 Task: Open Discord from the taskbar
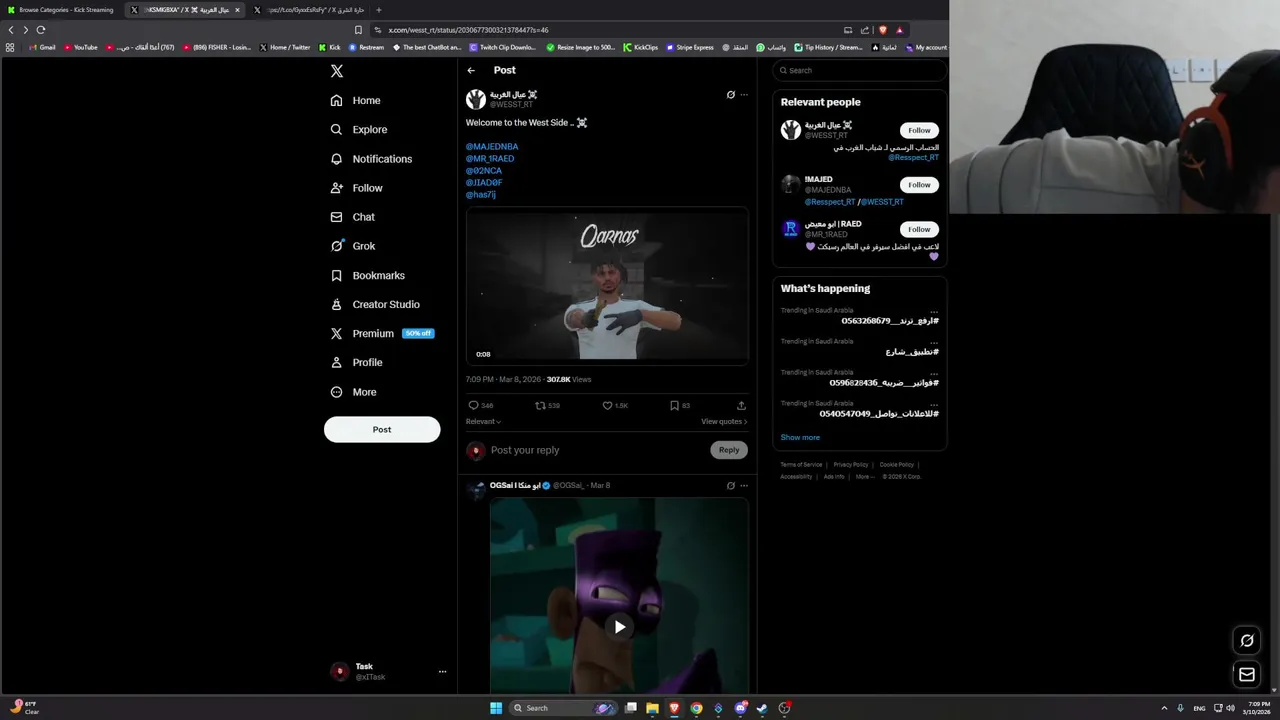point(741,708)
